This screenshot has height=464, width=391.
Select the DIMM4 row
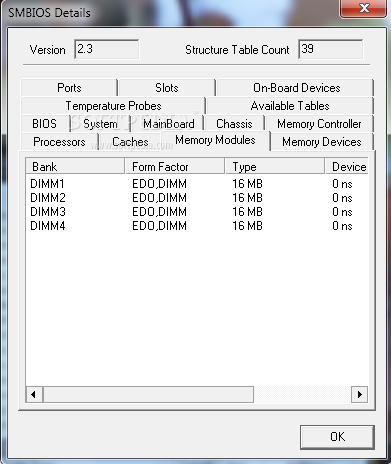tap(197, 226)
